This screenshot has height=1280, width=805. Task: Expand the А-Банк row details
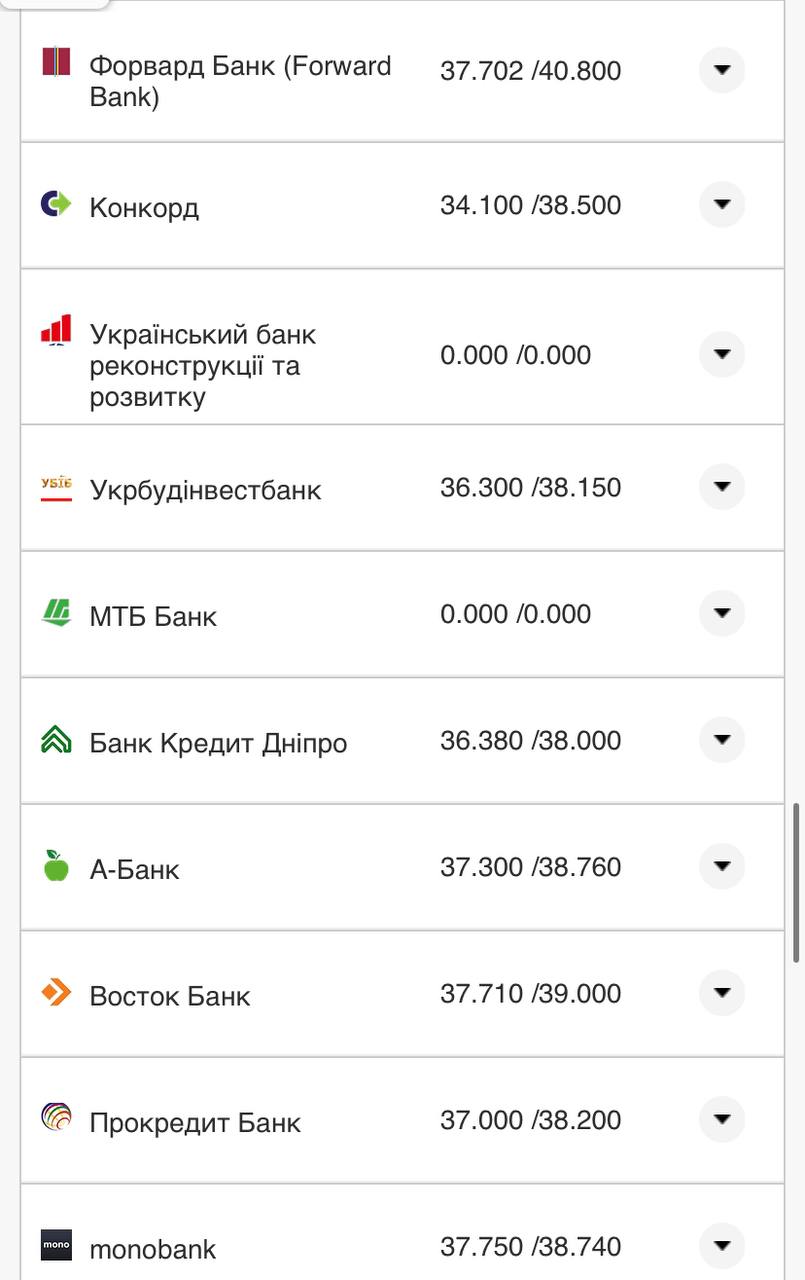pyautogui.click(x=722, y=866)
